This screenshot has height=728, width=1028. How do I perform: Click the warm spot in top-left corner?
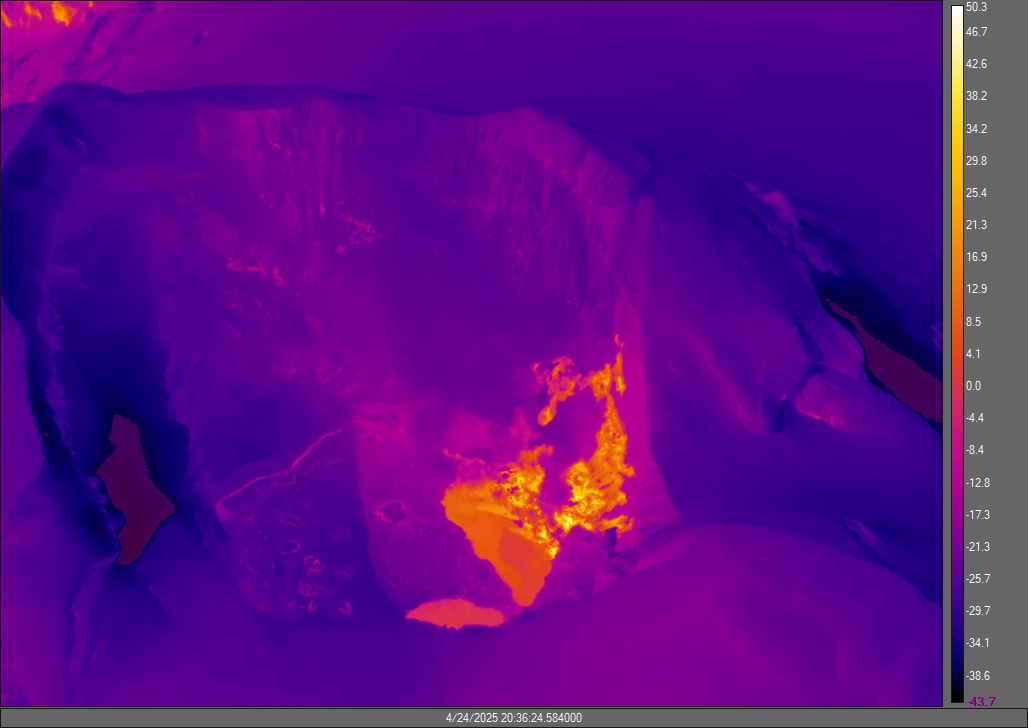pos(60,12)
